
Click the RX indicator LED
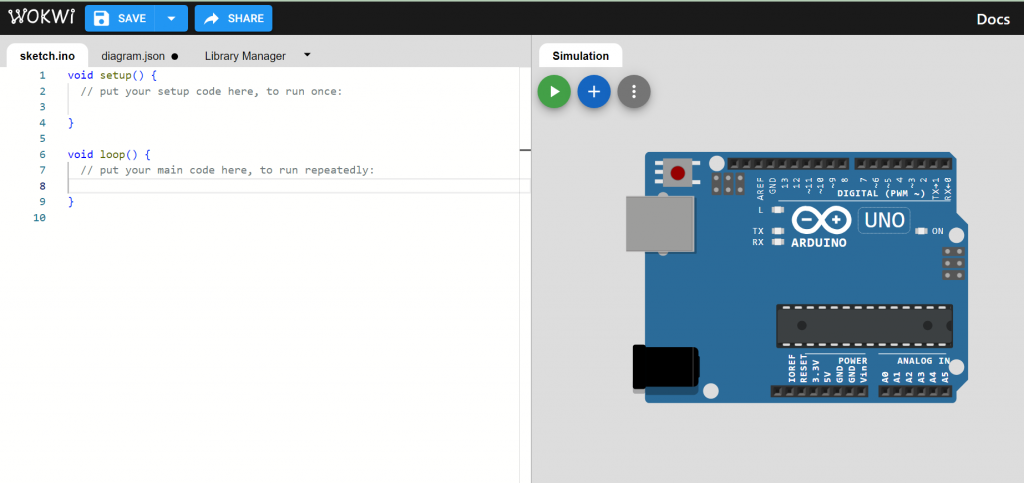pos(777,242)
